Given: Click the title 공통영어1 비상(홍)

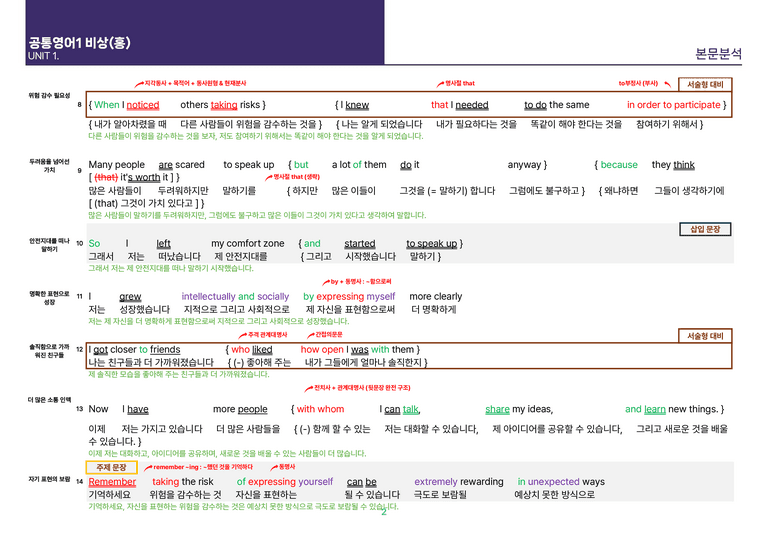Looking at the screenshot, I should pyautogui.click(x=79, y=43).
